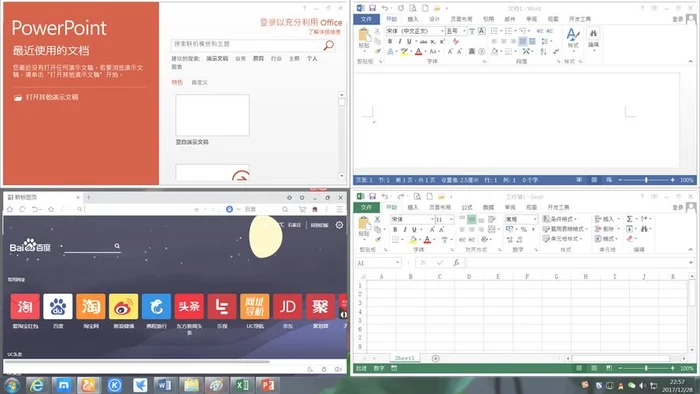700x394 pixels.
Task: Click the text highlight color icon in Word
Action: [404, 52]
